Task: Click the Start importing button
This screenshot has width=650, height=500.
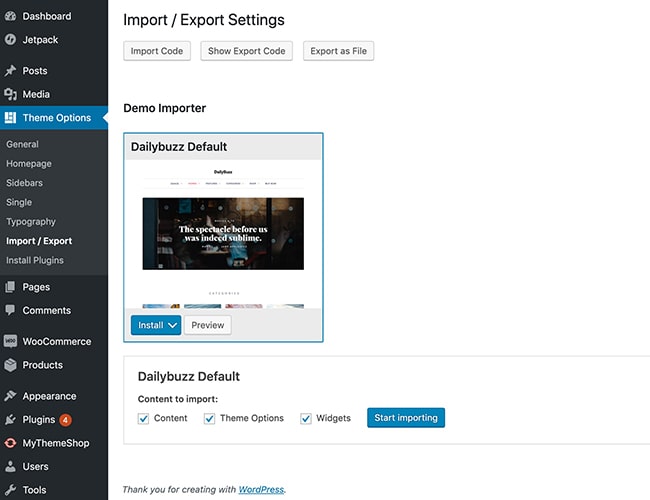Action: (406, 417)
